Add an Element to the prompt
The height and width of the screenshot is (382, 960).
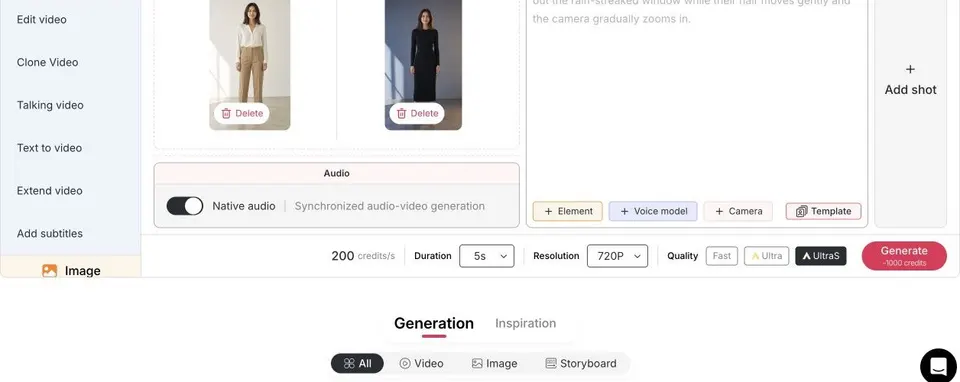568,211
